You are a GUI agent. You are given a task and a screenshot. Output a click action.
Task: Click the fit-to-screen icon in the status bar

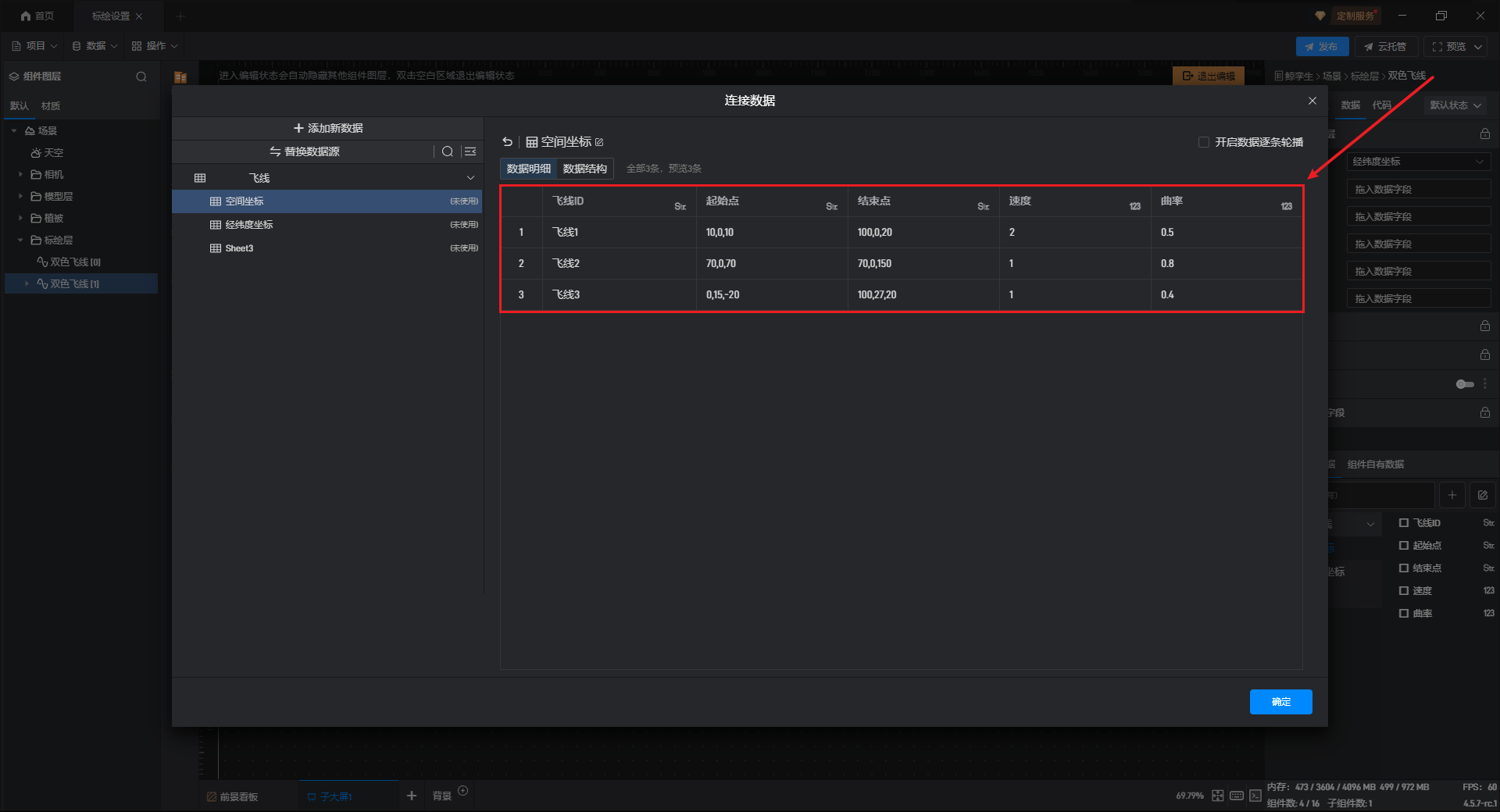click(1218, 796)
